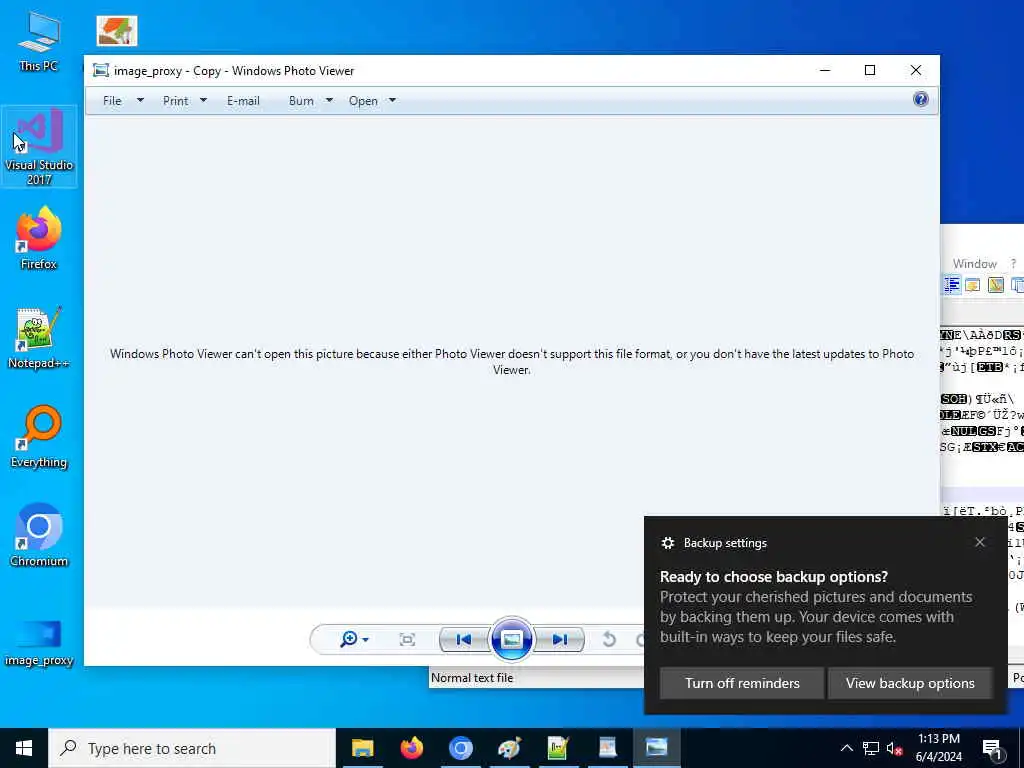Open the Photo Viewer help icon

pos(920,99)
